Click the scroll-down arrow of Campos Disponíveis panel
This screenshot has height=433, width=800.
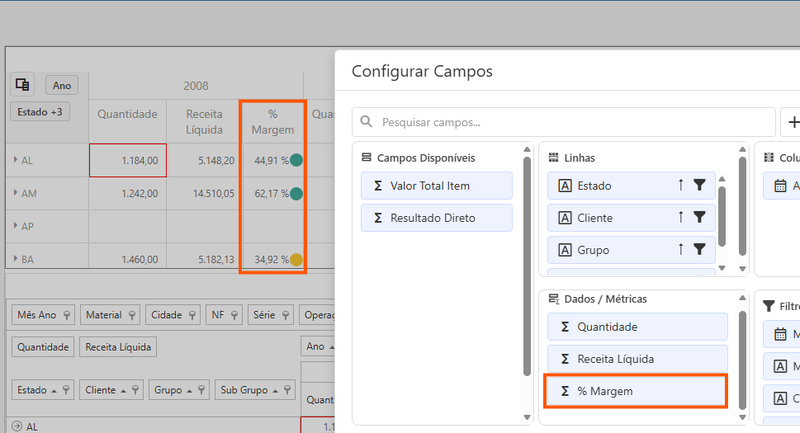click(527, 417)
